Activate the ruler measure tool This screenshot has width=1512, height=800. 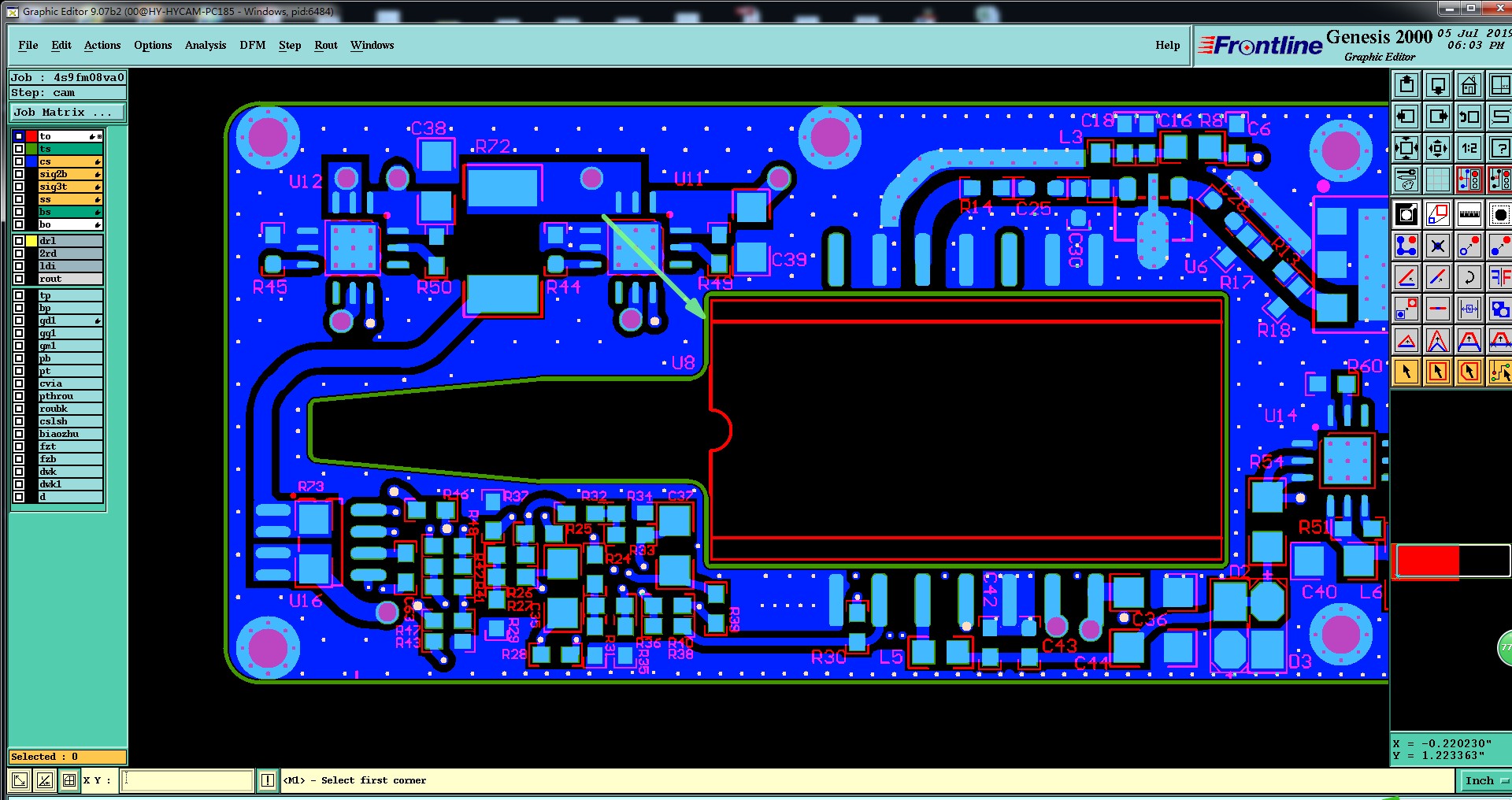click(1469, 214)
